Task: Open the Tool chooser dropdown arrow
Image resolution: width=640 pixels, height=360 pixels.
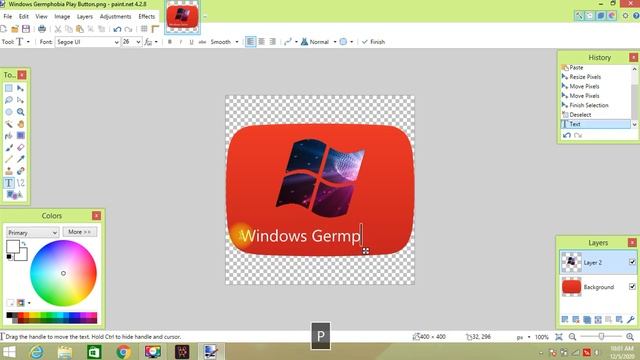Action: point(28,42)
